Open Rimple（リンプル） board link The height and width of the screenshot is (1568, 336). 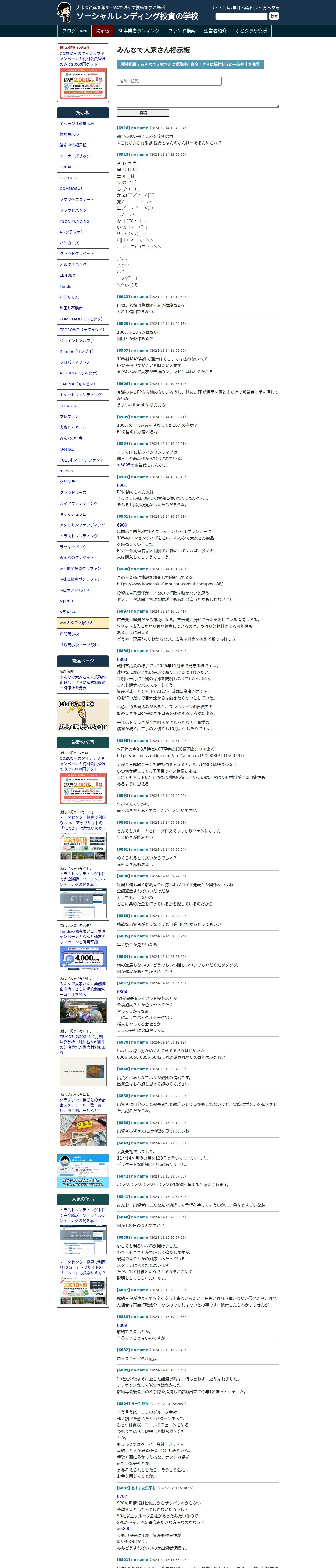pyautogui.click(x=83, y=352)
